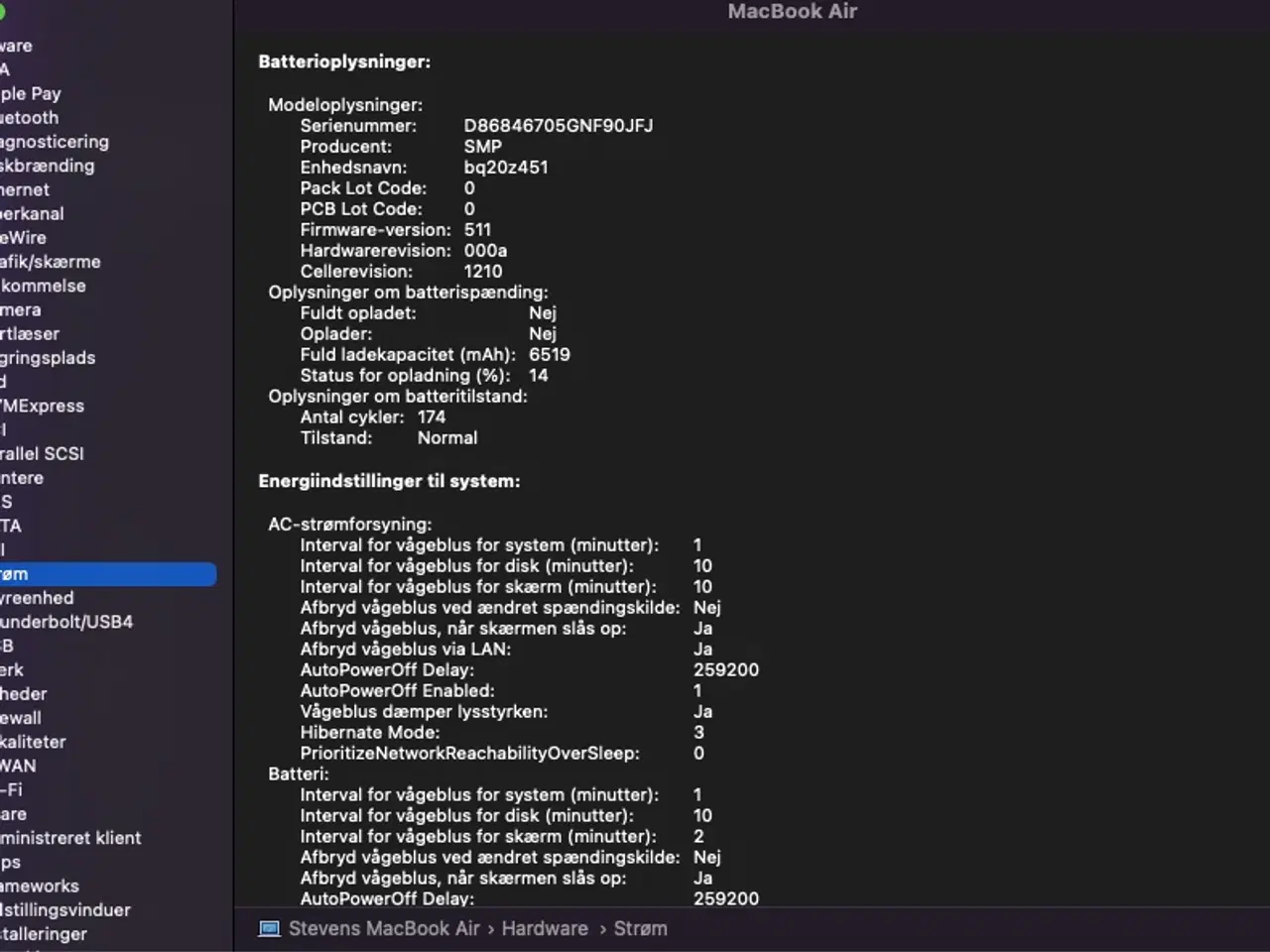
Task: Select Kamera in the sidebar
Action: (x=21, y=310)
